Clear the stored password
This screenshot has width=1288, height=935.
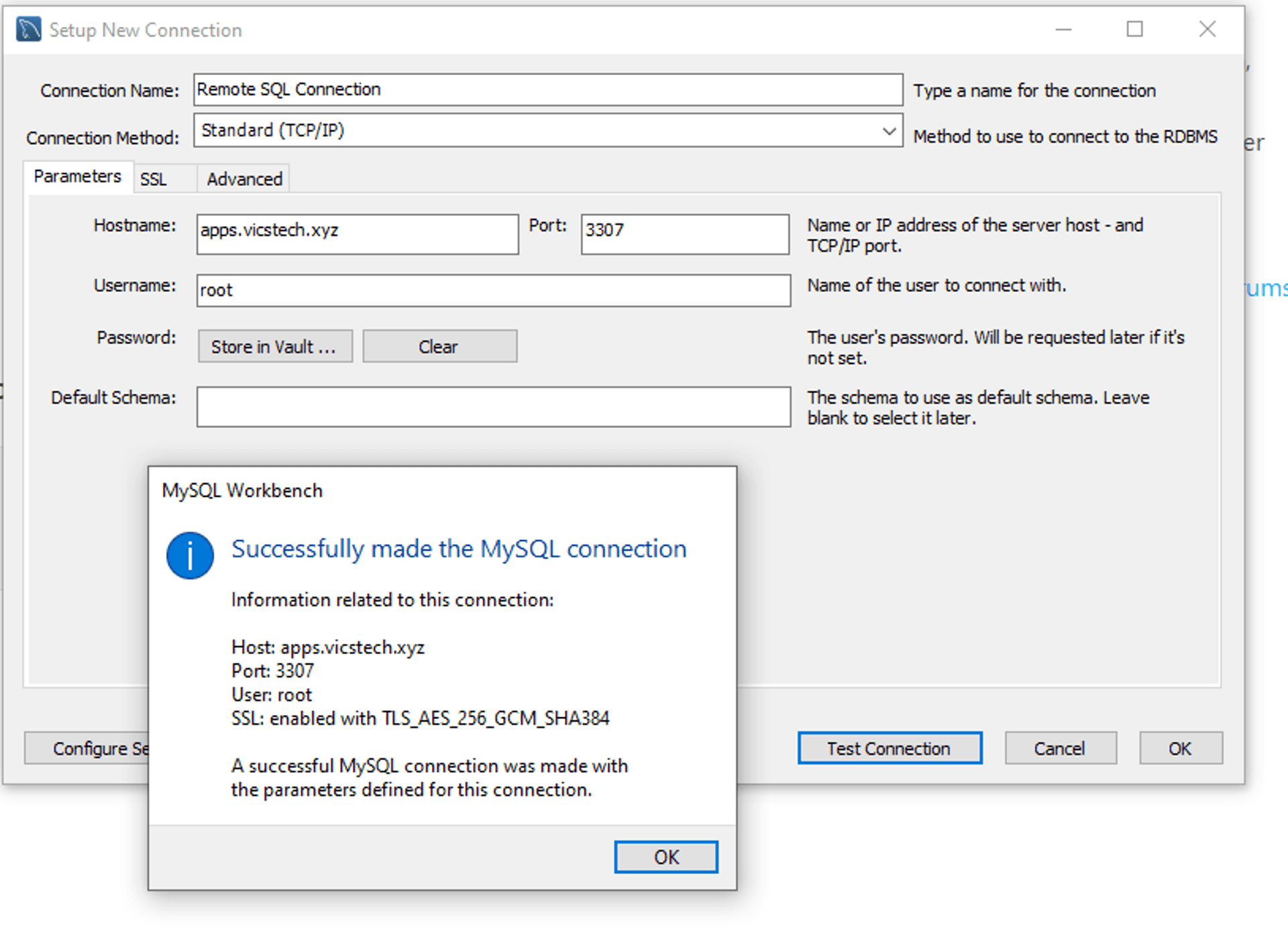pos(439,347)
